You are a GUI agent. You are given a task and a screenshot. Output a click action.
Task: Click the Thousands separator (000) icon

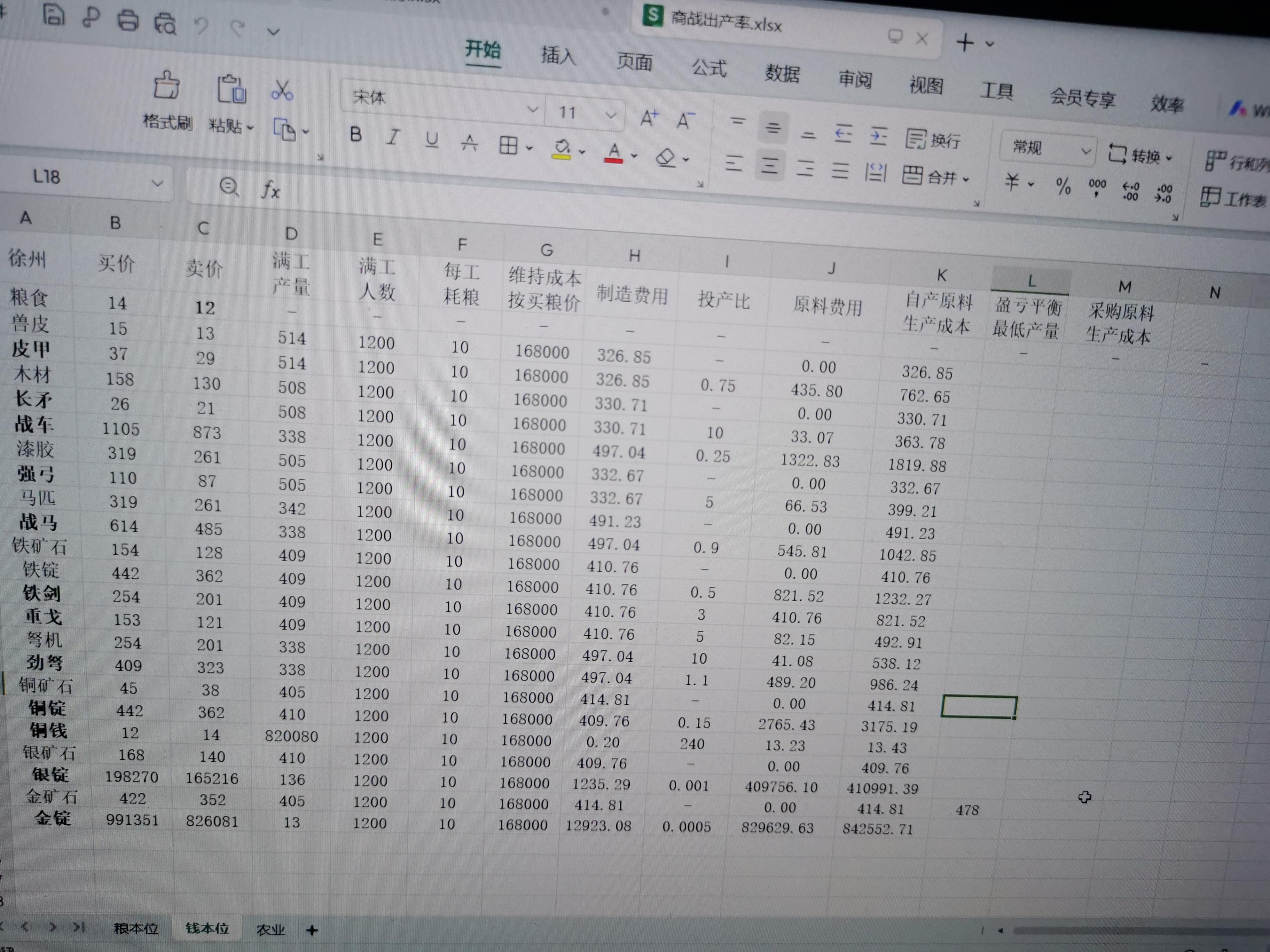point(1097,187)
